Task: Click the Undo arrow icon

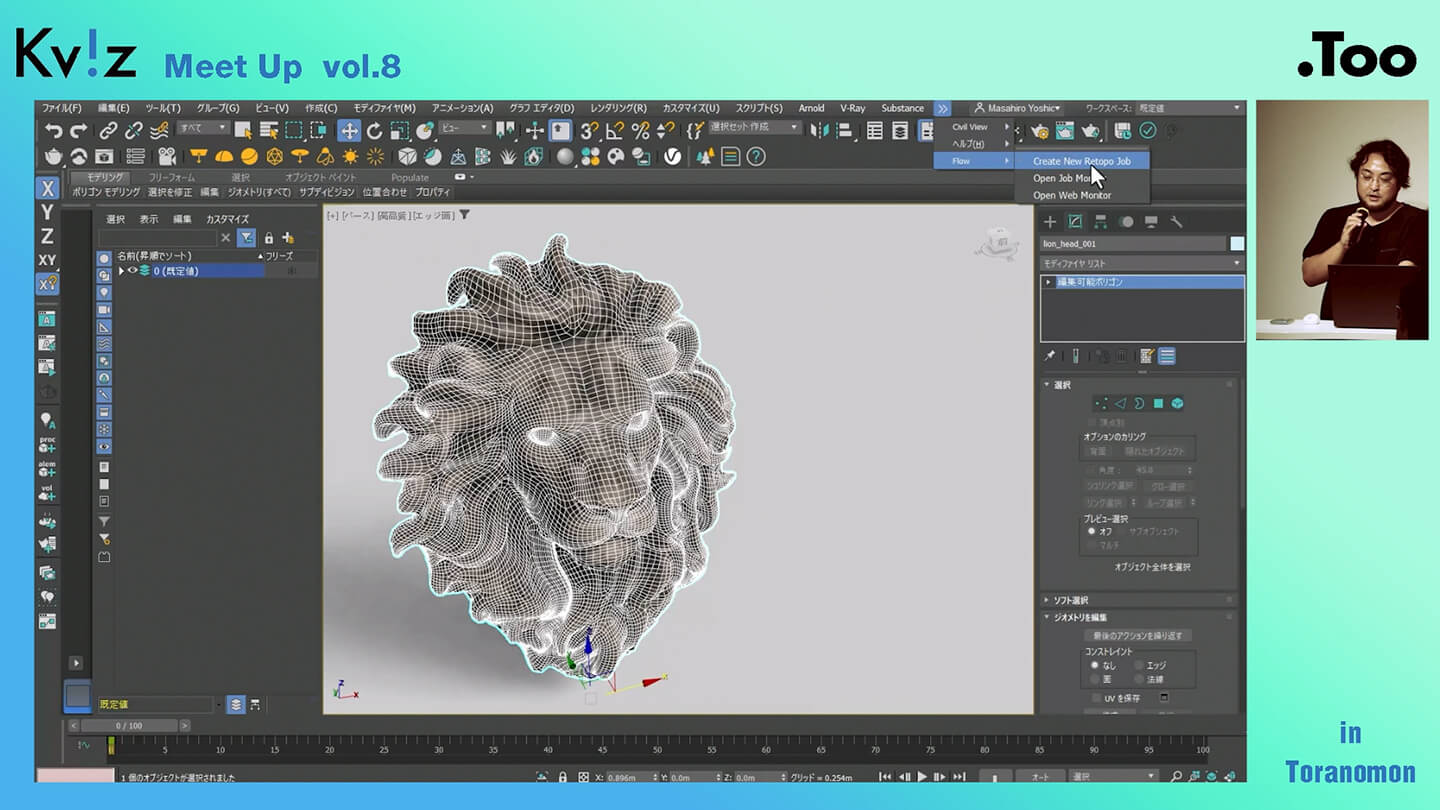Action: click(54, 130)
